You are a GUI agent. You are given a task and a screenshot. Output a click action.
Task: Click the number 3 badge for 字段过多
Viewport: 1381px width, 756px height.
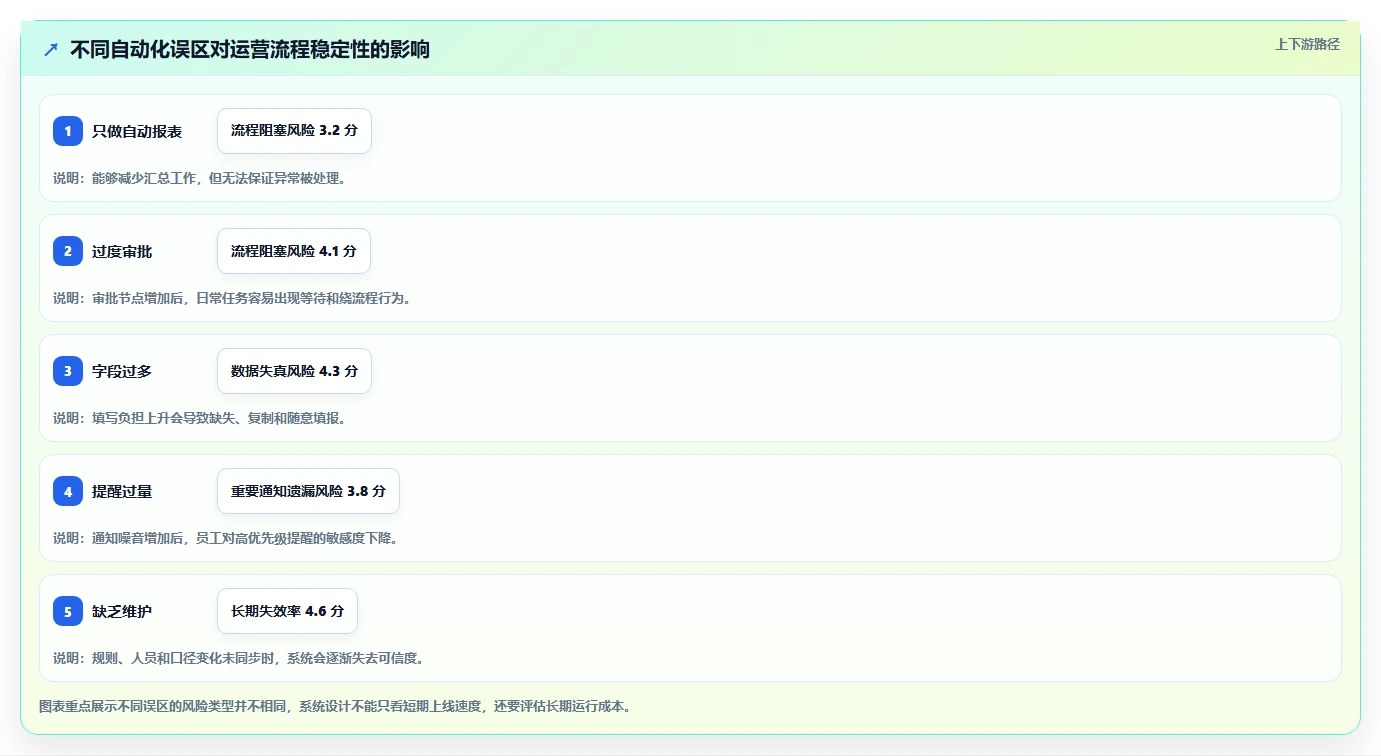coord(68,371)
